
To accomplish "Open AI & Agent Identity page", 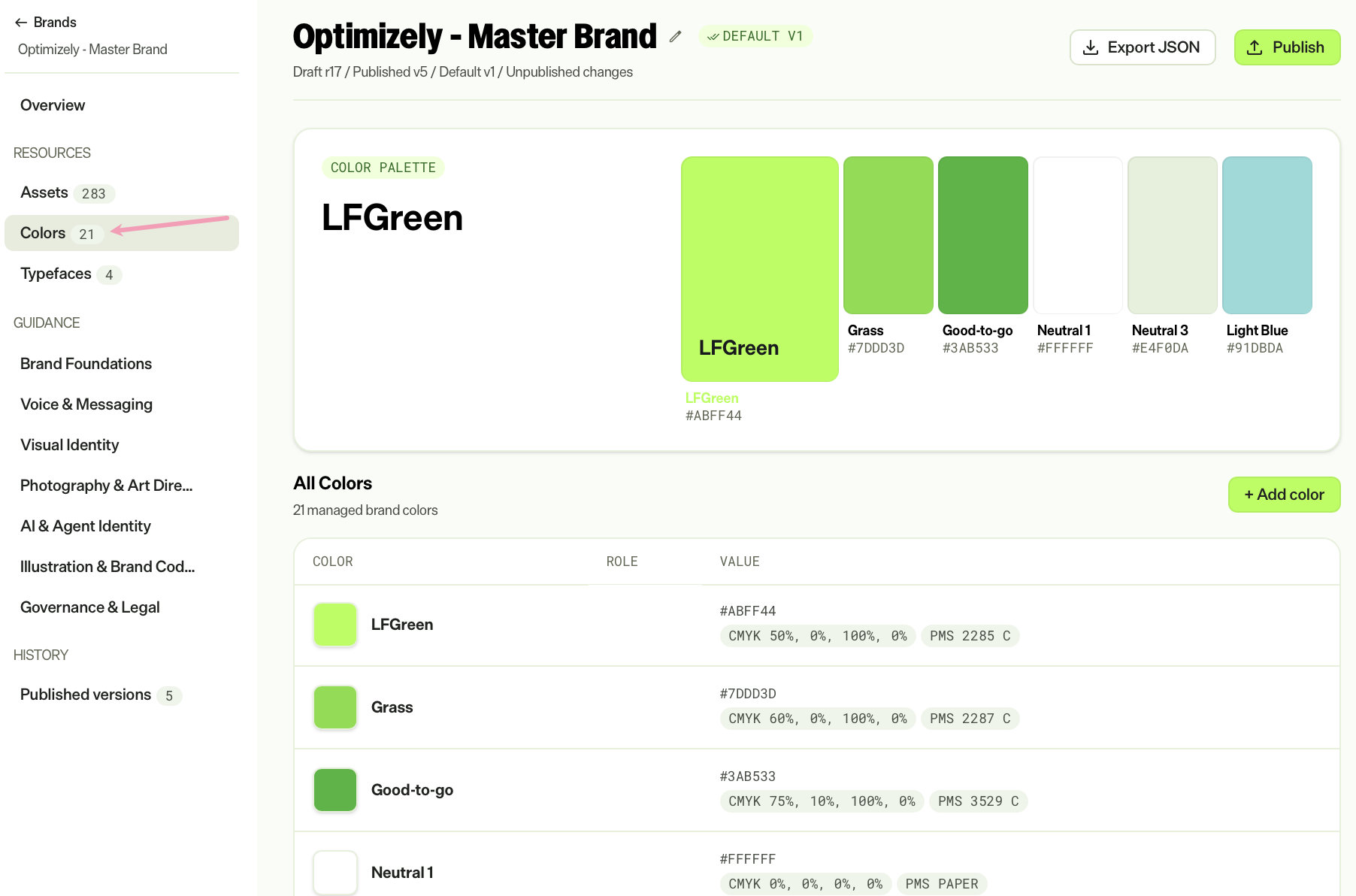I will click(86, 526).
